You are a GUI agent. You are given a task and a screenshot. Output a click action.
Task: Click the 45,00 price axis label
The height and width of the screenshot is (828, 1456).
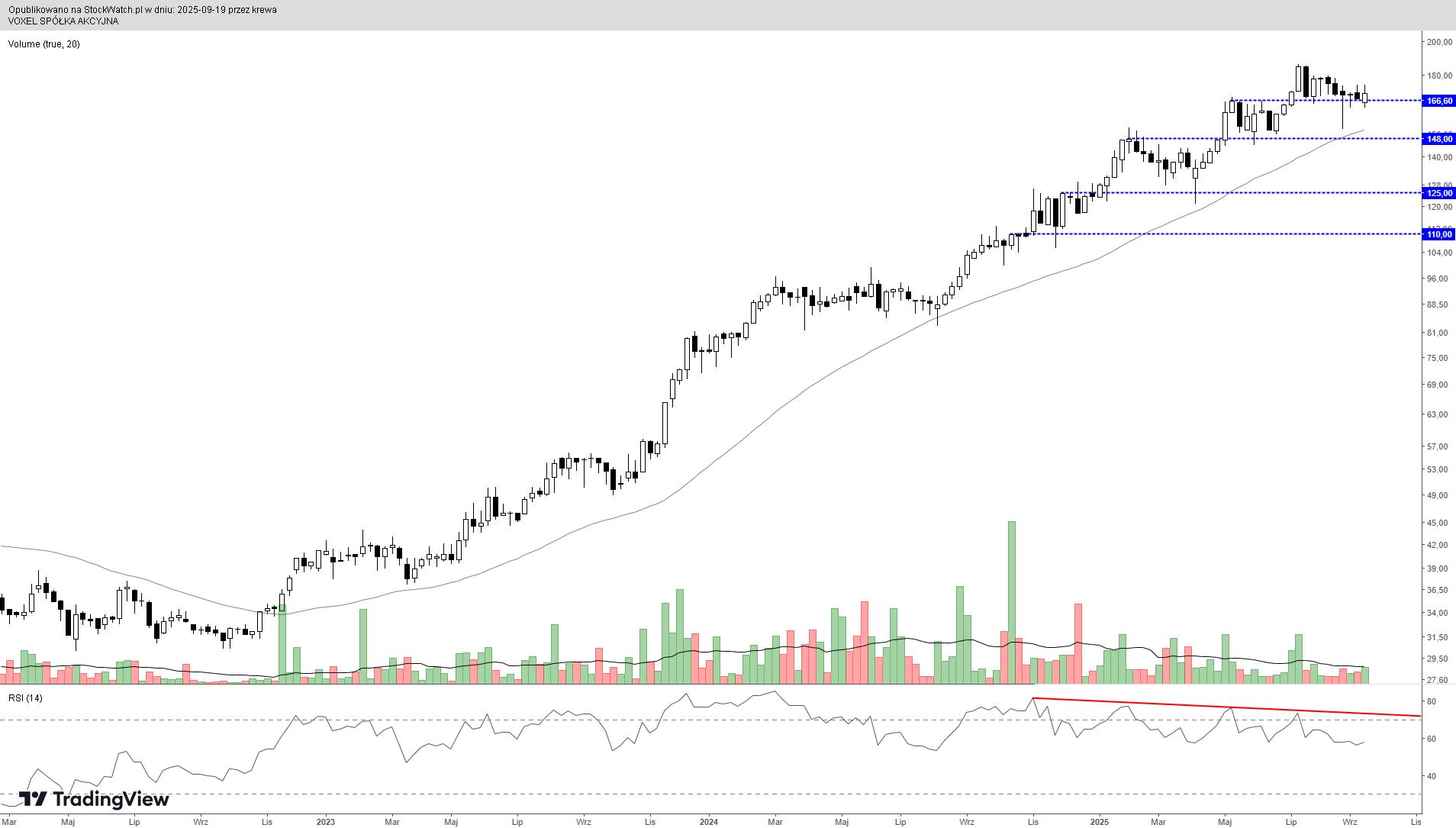click(1438, 523)
